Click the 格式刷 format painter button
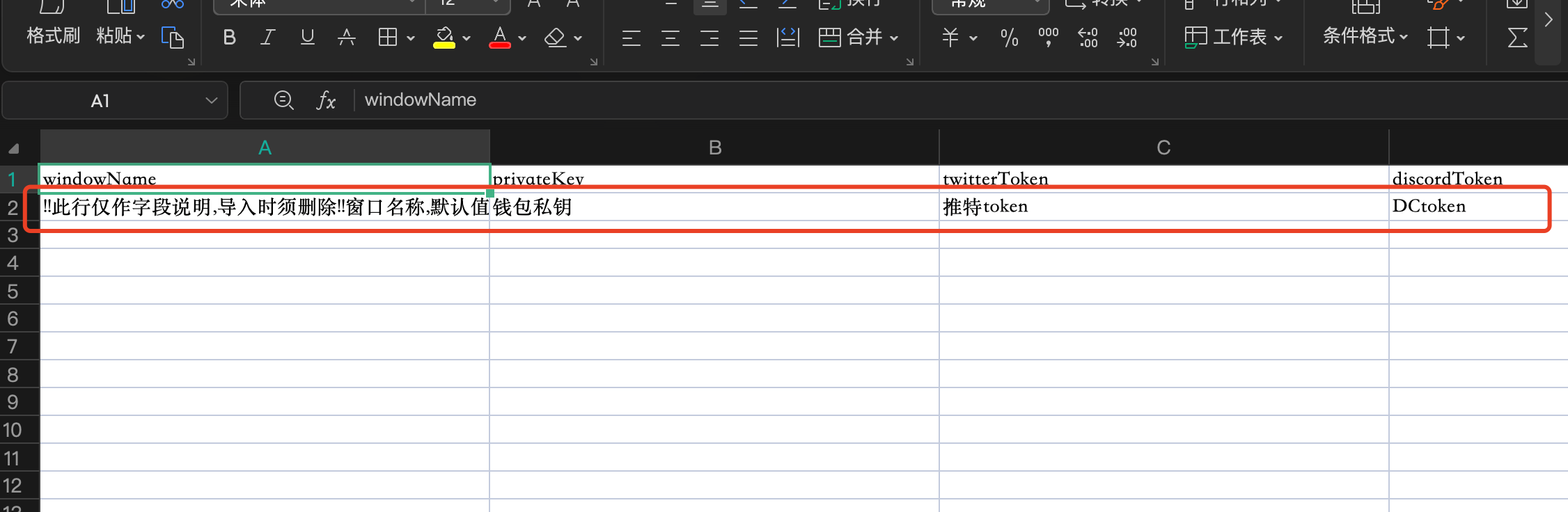 click(x=53, y=36)
